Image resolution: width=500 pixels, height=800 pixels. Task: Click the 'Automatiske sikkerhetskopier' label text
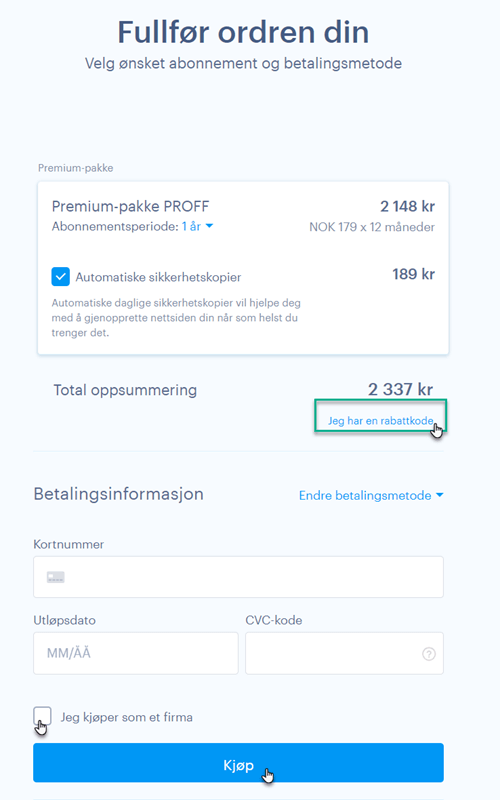point(158,277)
